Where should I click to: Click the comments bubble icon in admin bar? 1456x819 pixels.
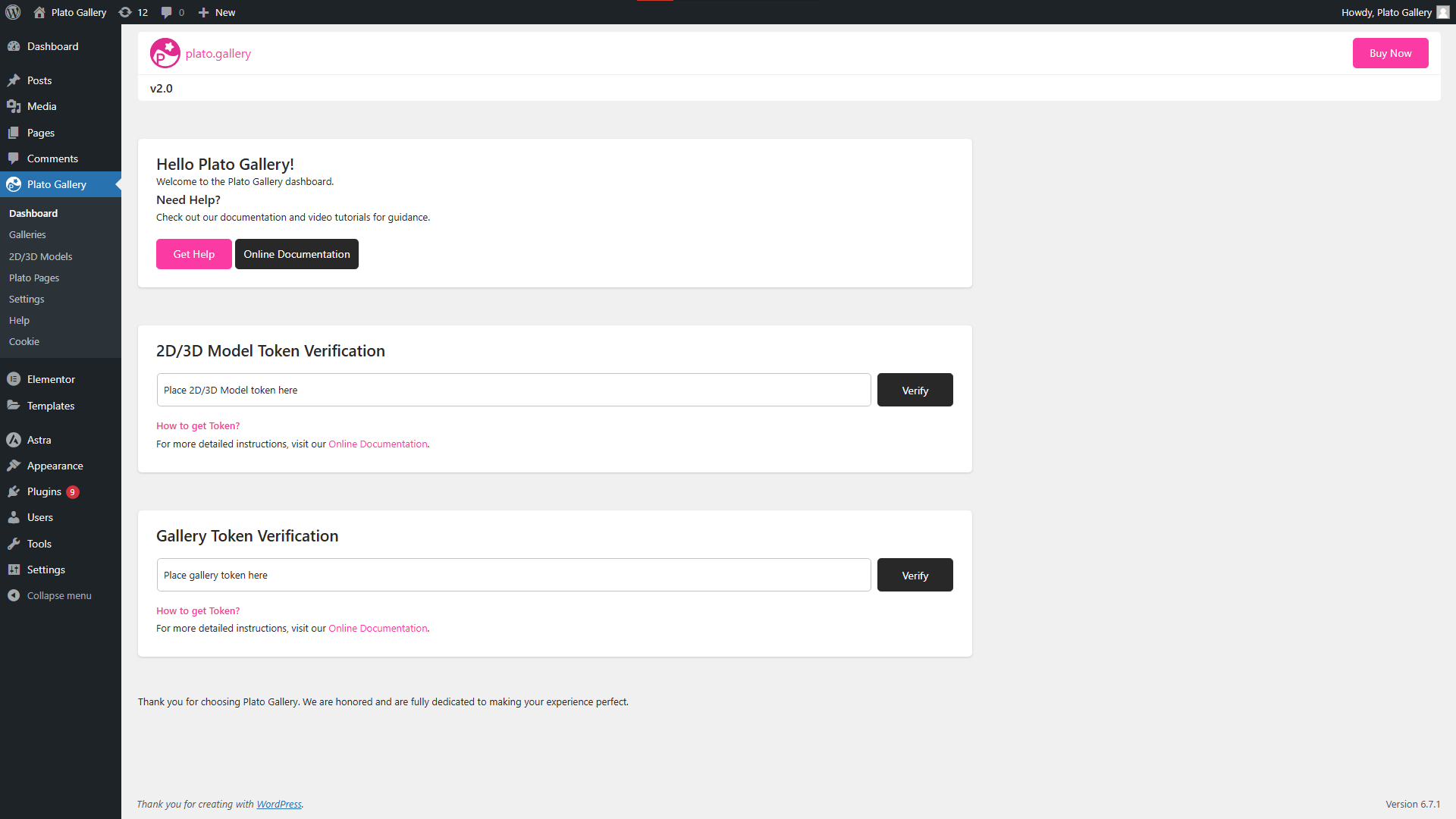167,12
